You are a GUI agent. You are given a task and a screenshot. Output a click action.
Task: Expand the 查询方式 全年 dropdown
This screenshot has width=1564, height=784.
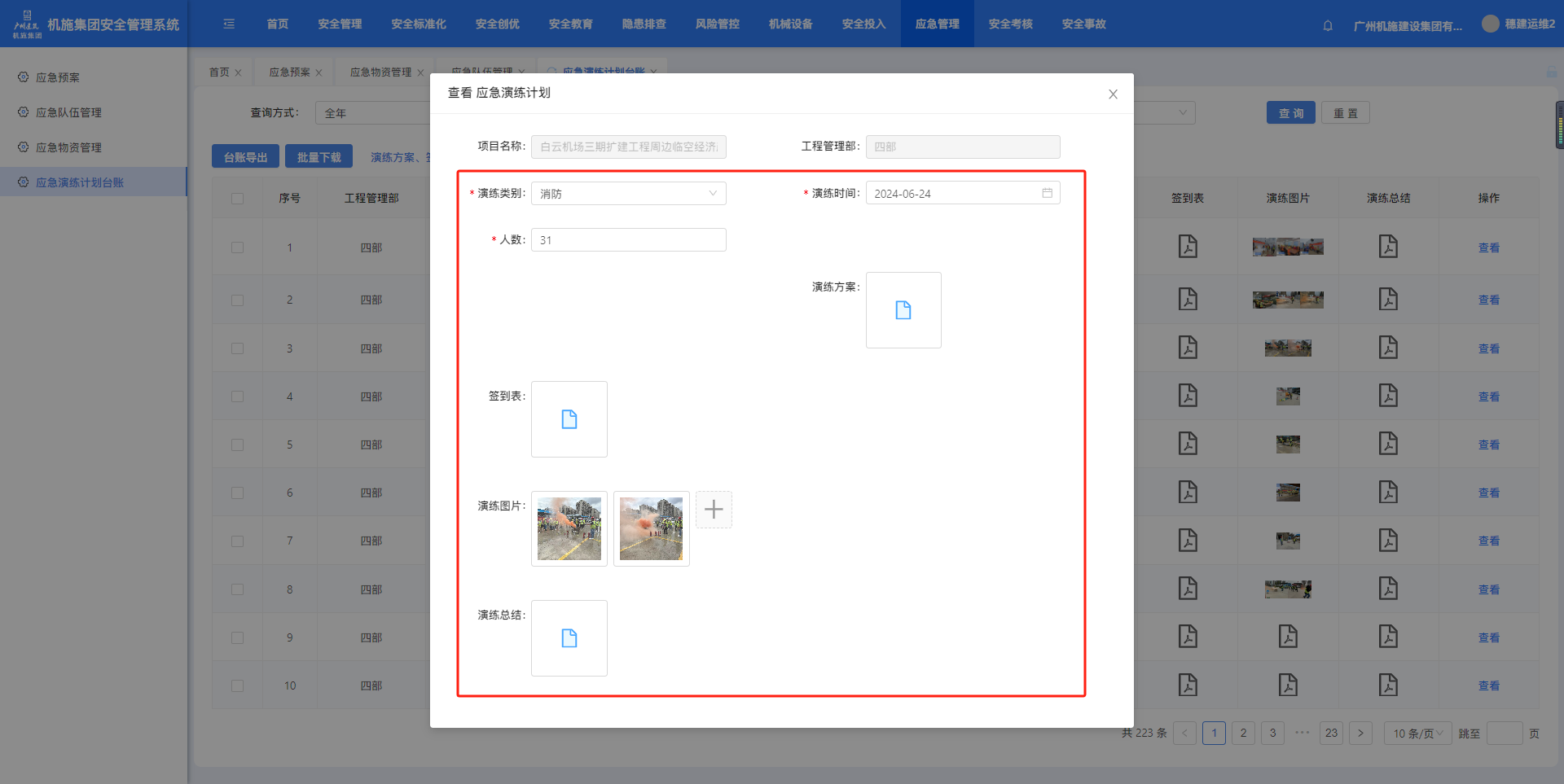click(375, 113)
